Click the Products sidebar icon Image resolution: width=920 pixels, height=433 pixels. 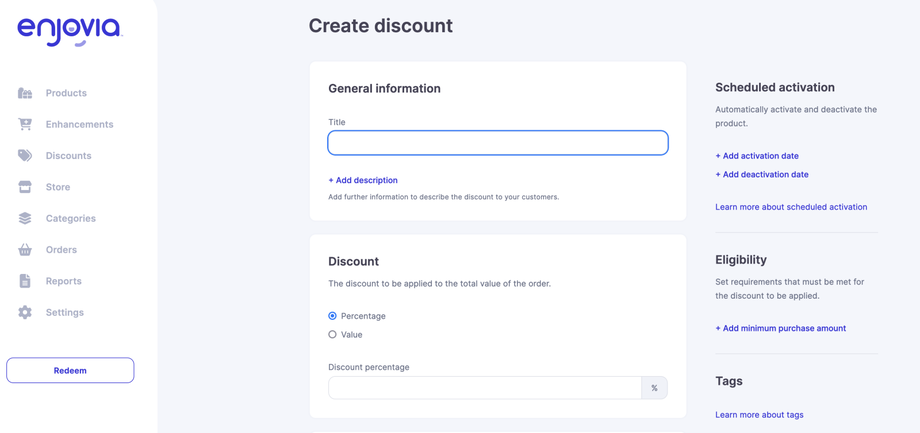click(25, 93)
